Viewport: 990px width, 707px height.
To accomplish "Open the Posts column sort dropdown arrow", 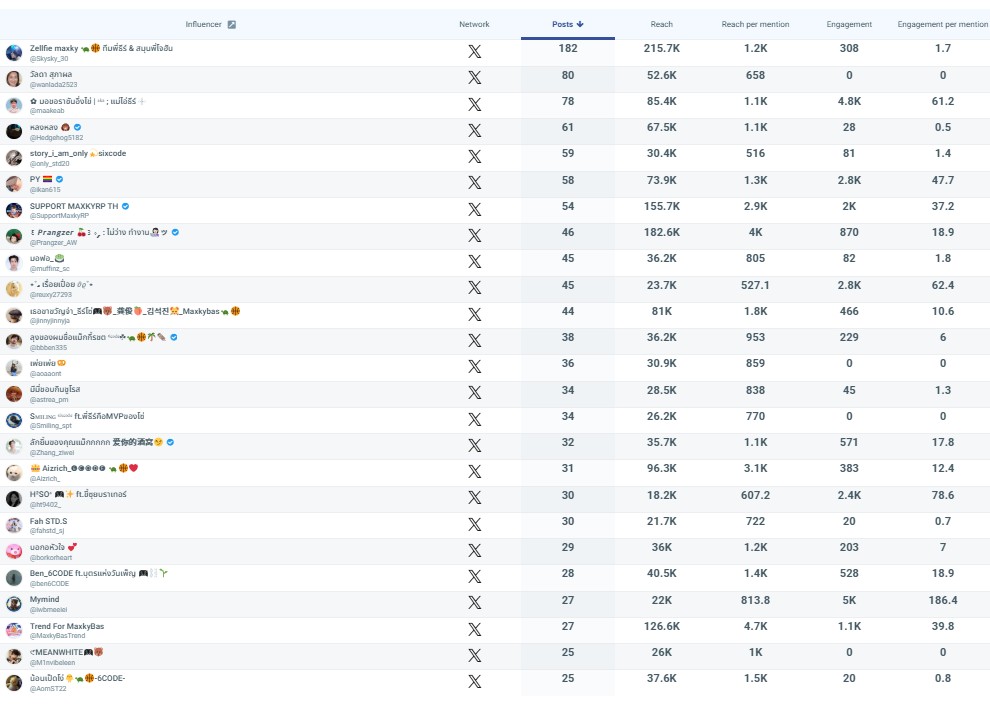I will (581, 24).
